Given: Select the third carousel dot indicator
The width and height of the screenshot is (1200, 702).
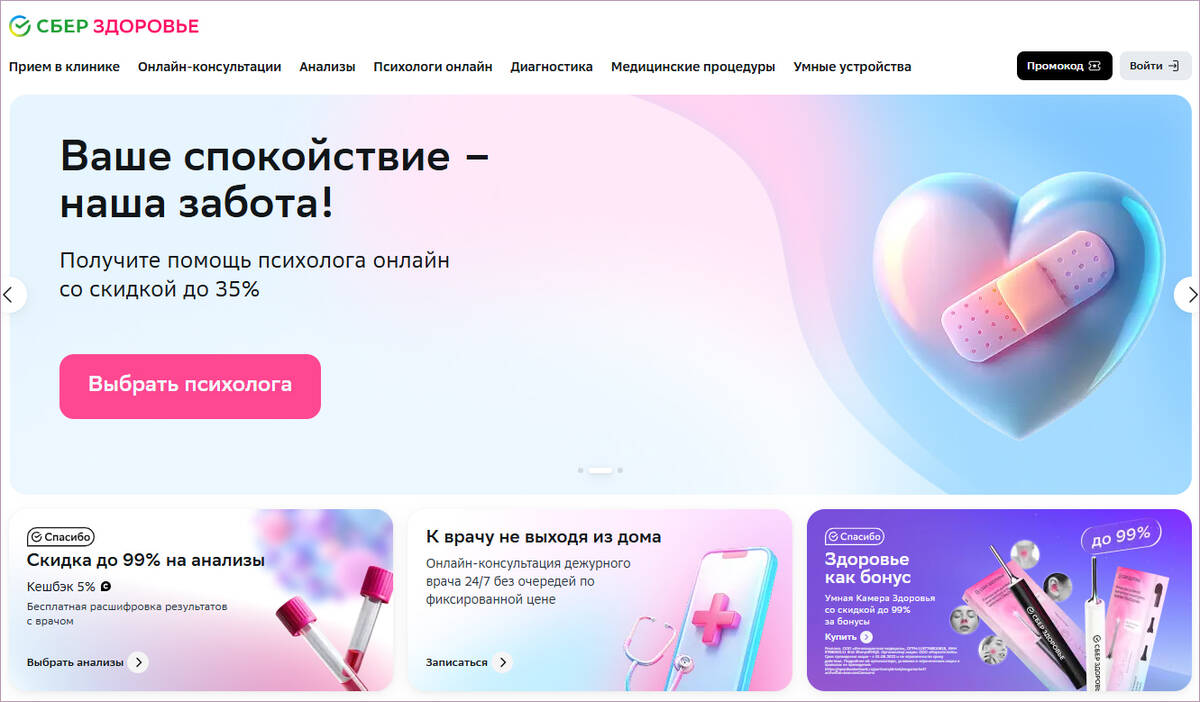Looking at the screenshot, I should [x=620, y=469].
